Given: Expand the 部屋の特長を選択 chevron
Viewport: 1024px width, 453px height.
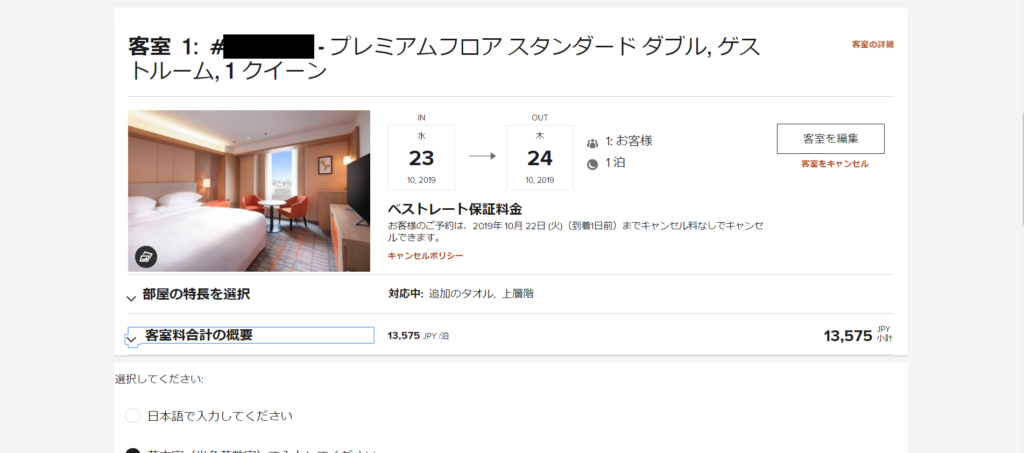Looking at the screenshot, I should pos(131,298).
